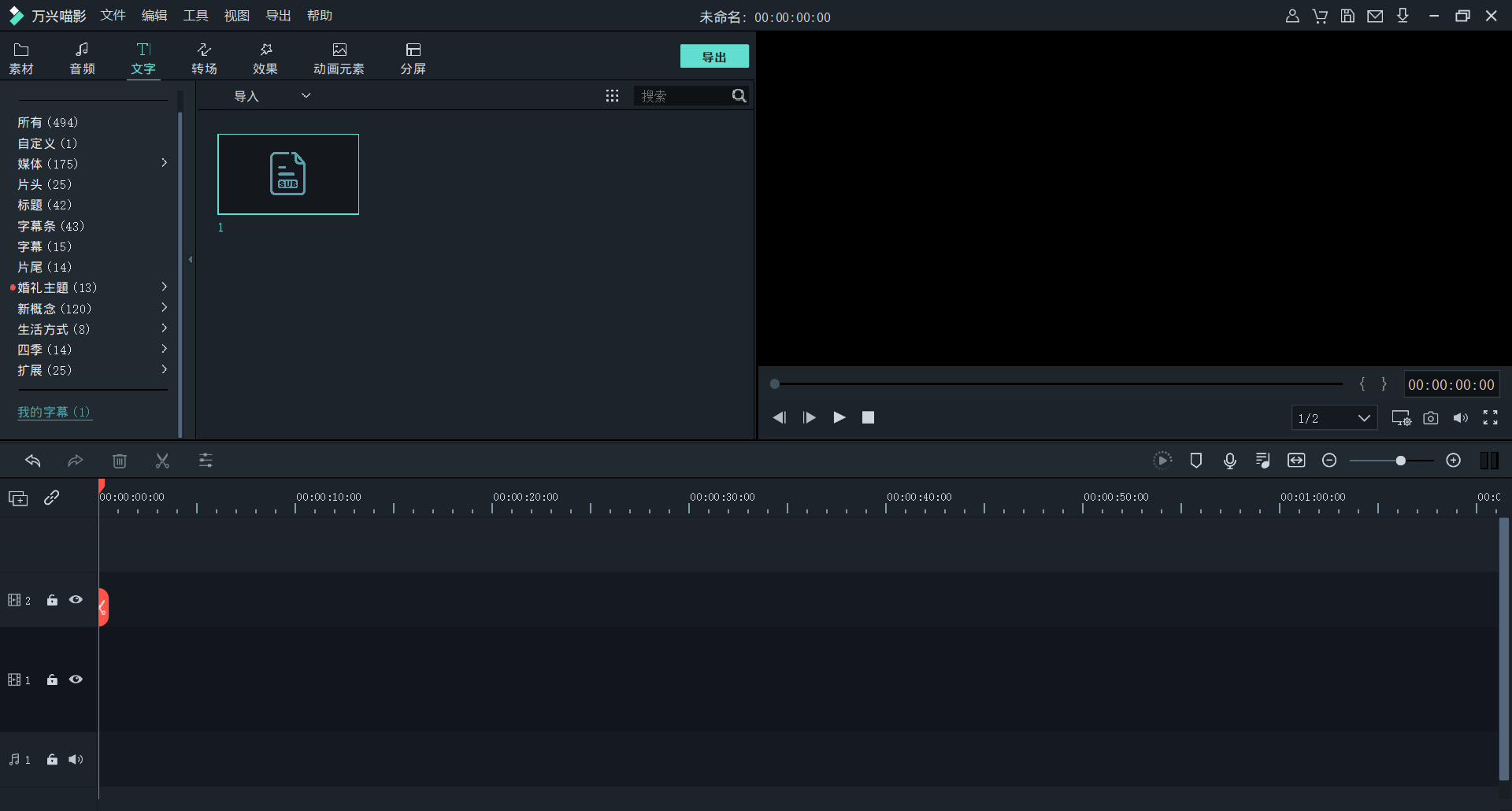Open the 我的字幕 (1) link
This screenshot has width=1512, height=811.
click(x=54, y=412)
